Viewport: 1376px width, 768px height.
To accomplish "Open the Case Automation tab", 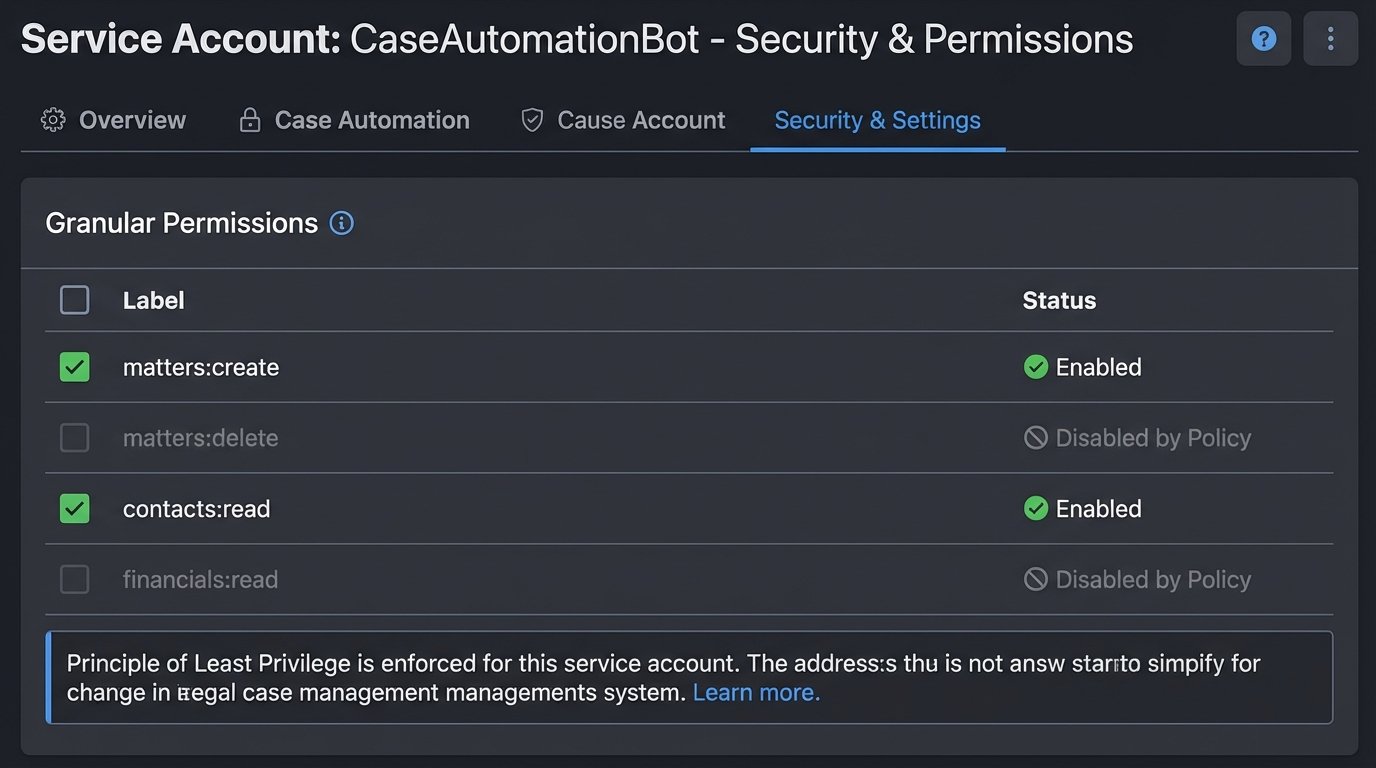I will tap(372, 119).
